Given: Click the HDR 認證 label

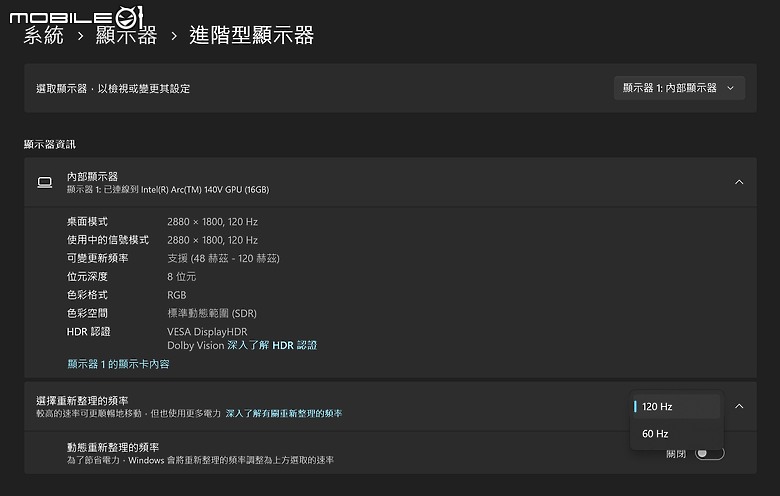Looking at the screenshot, I should (x=89, y=331).
